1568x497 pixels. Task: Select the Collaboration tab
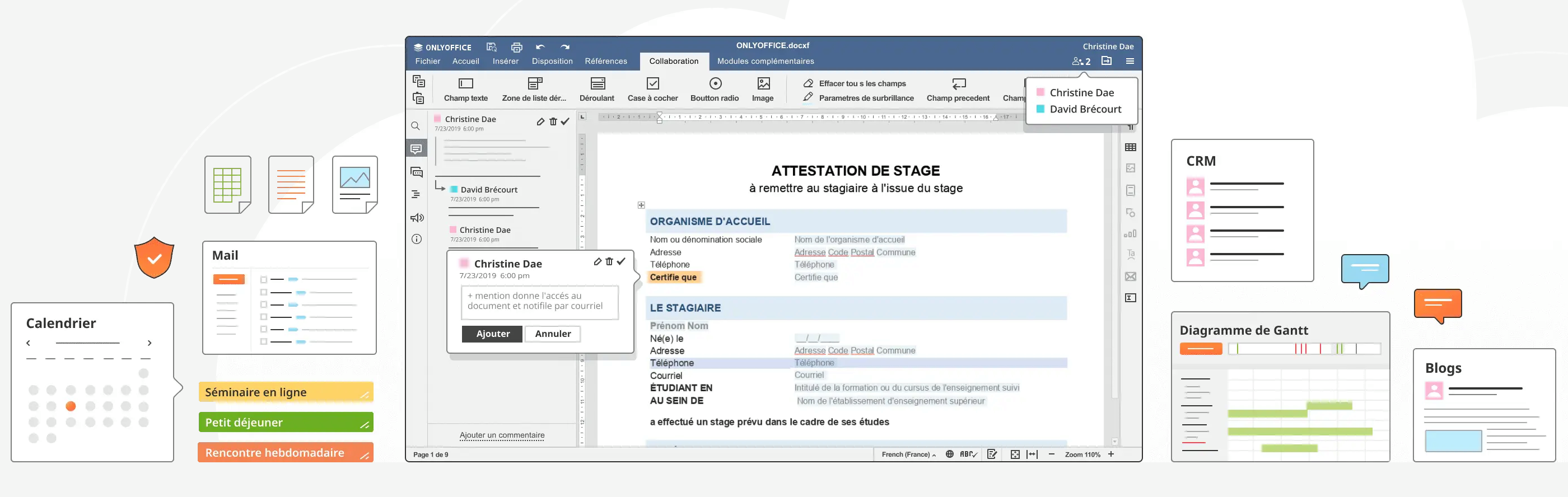click(674, 62)
